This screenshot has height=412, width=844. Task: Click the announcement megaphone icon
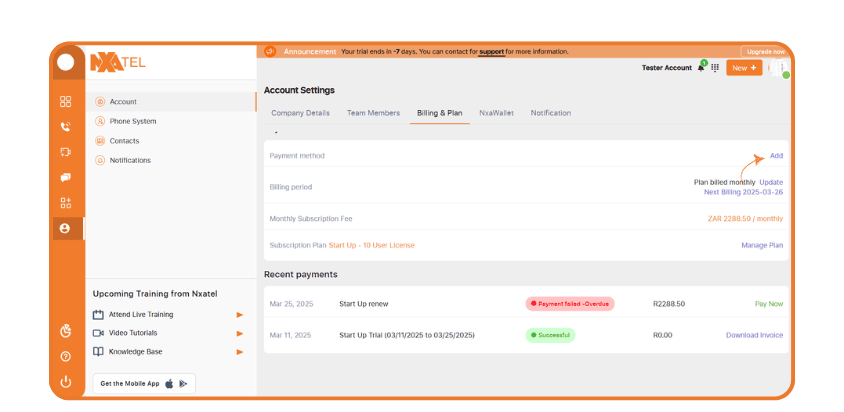coord(270,52)
